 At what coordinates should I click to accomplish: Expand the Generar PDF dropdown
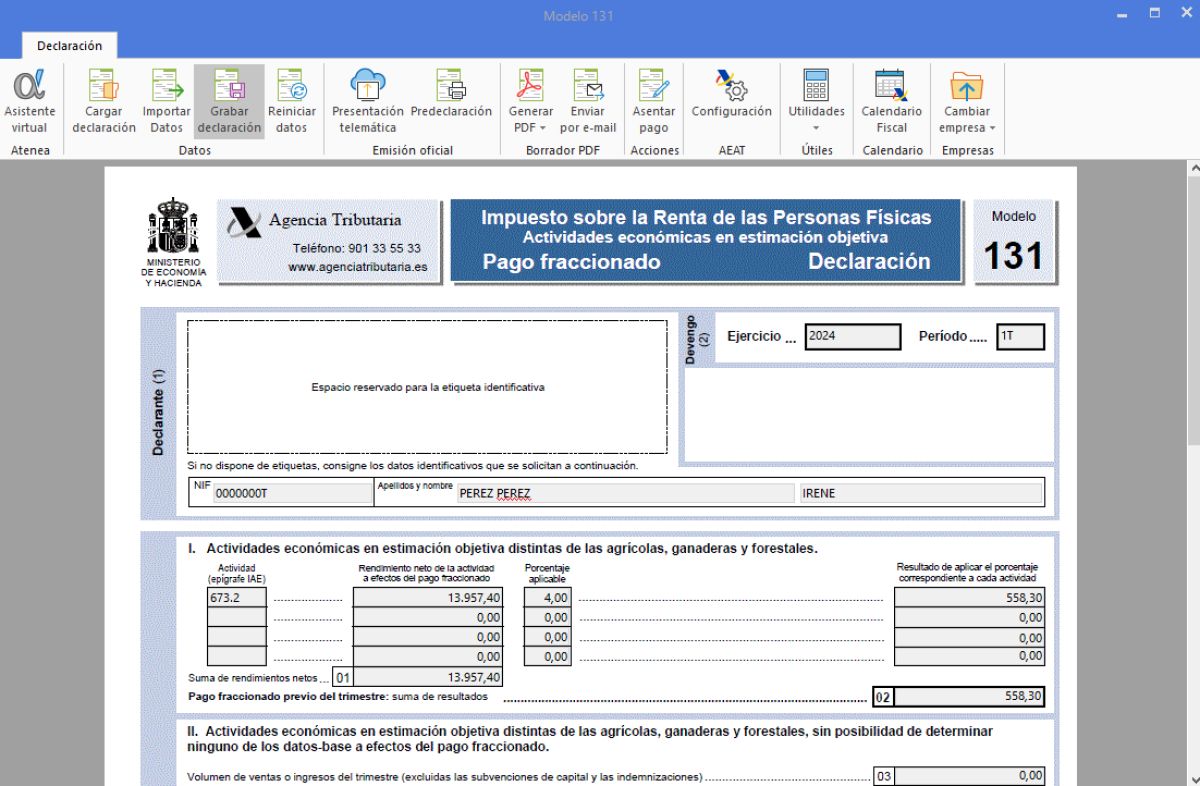[x=530, y=128]
